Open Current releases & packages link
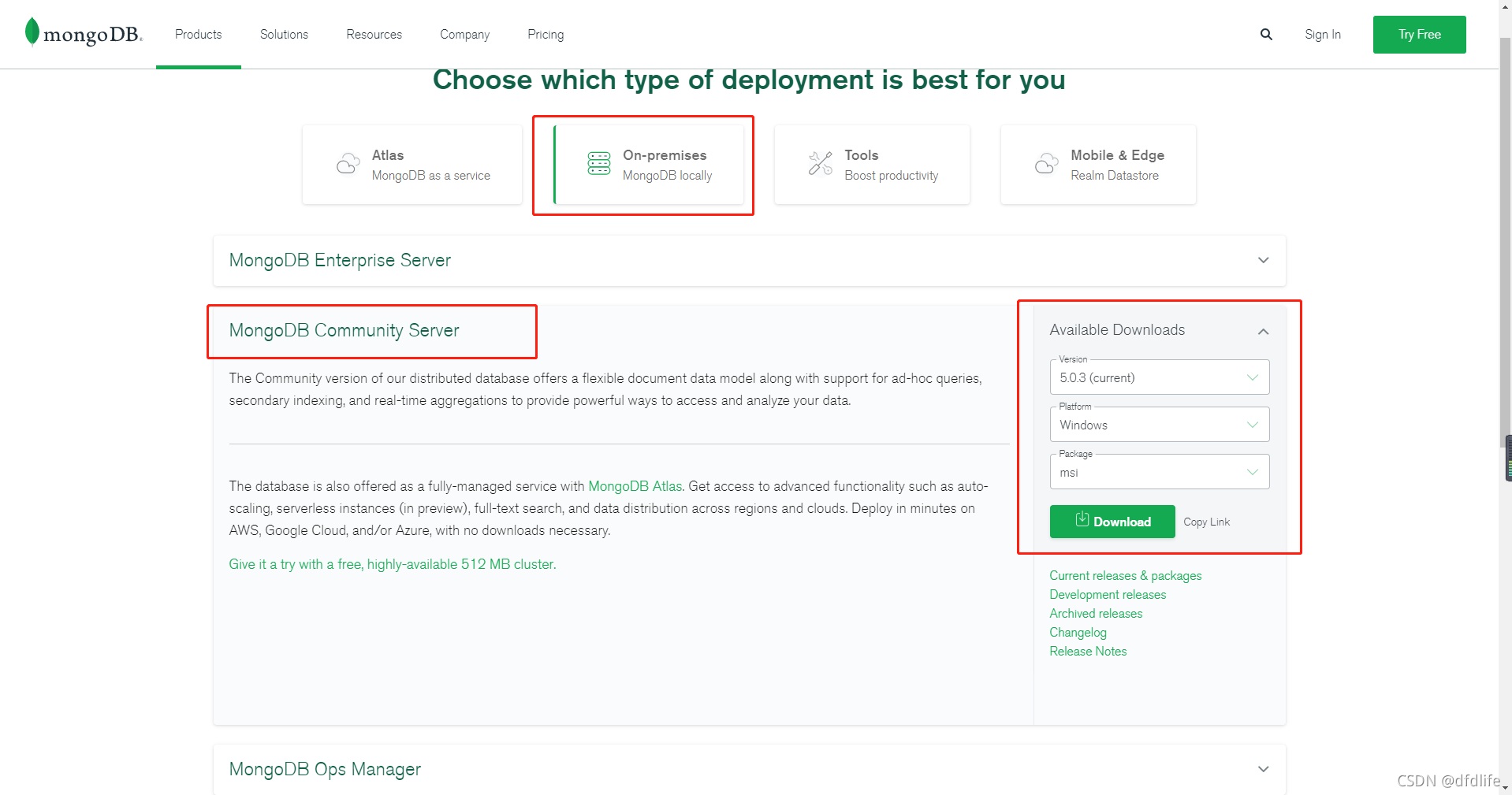Viewport: 1512px width, 795px height. (x=1125, y=576)
